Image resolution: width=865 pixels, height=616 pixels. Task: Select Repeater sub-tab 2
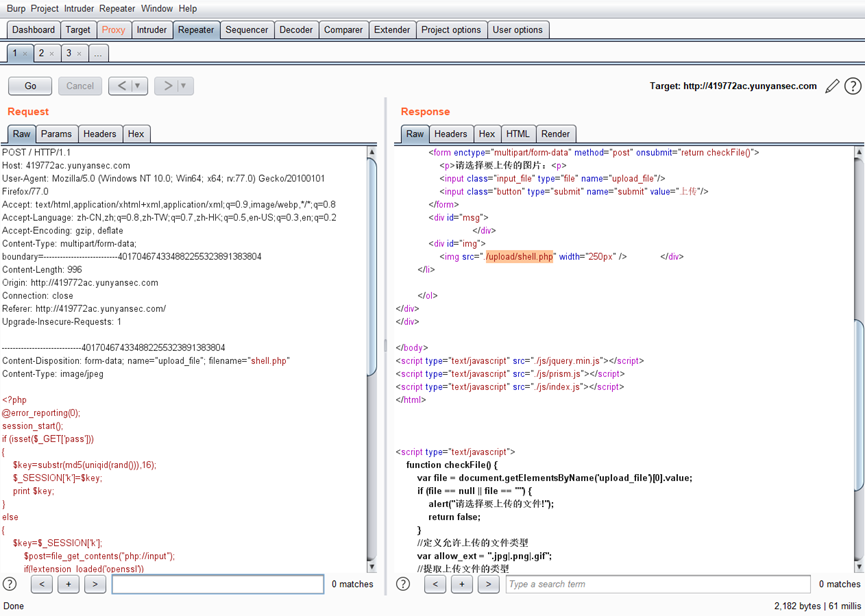pos(41,53)
